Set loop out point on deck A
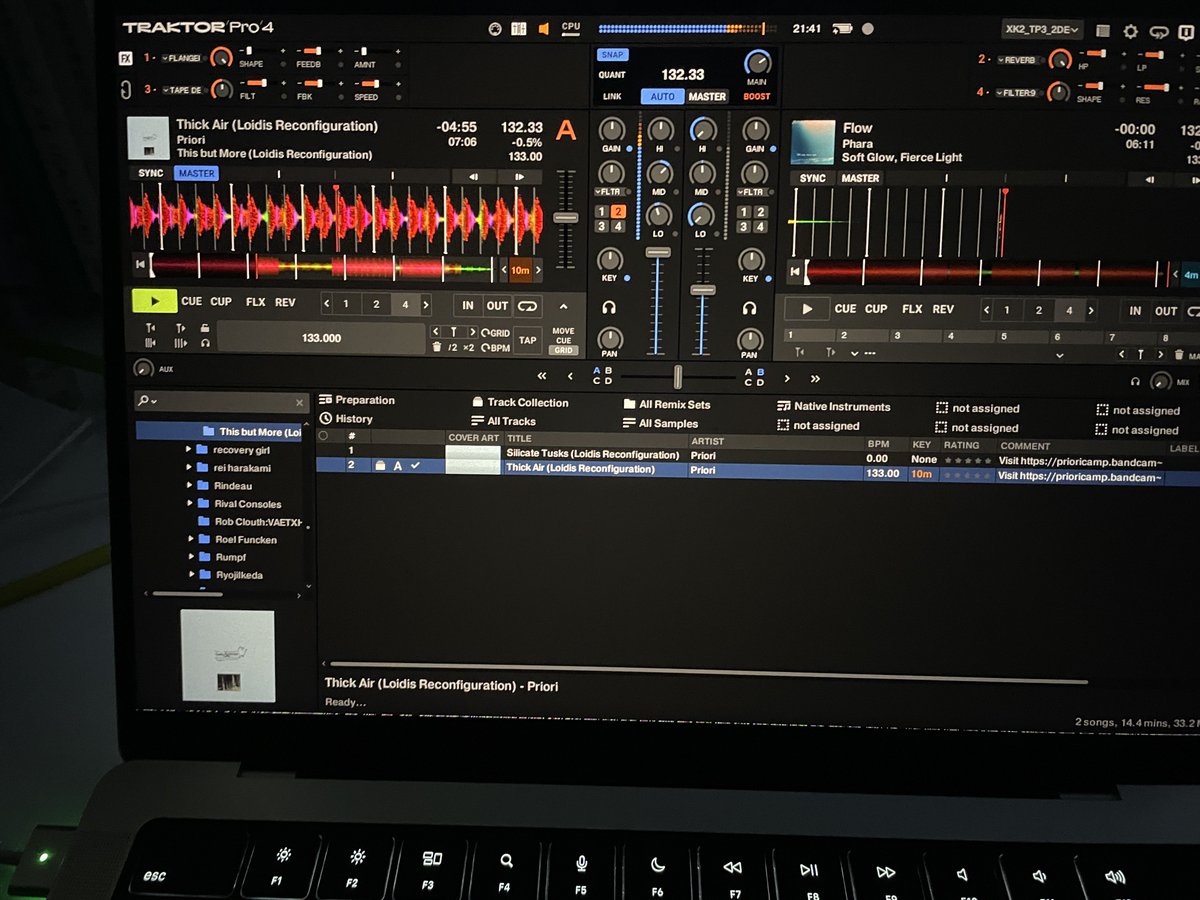1200x900 pixels. click(x=497, y=305)
